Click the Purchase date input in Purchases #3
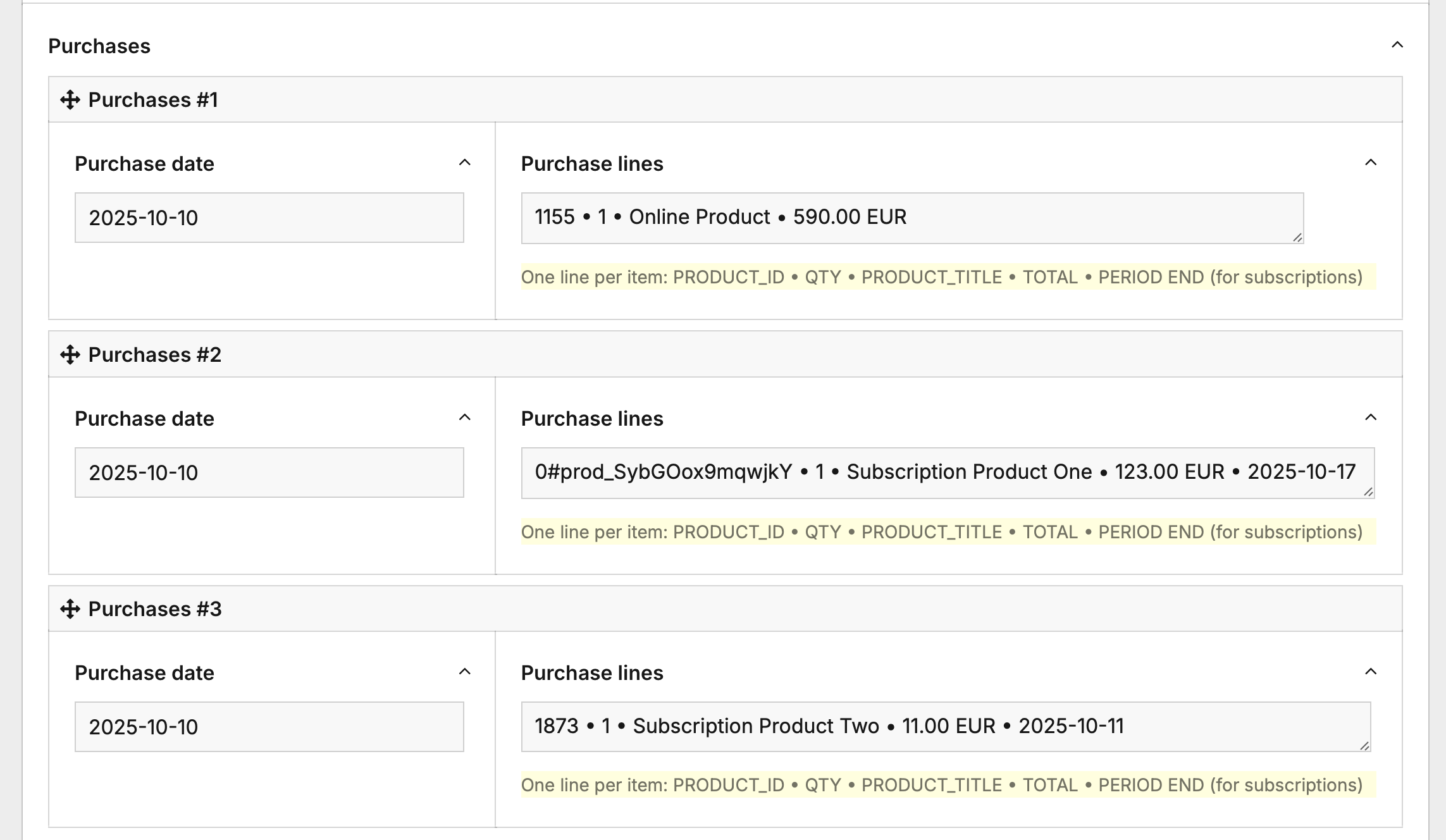 [x=269, y=727]
